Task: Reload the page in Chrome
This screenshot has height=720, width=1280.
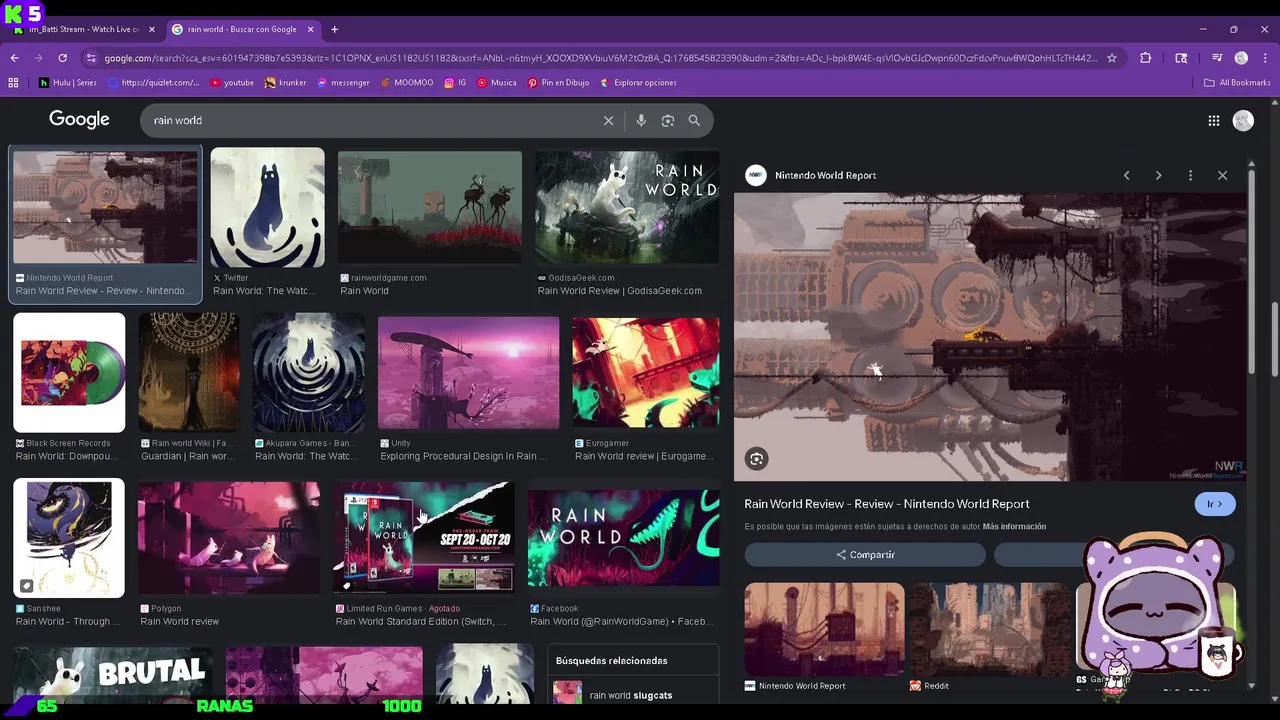Action: (x=62, y=58)
